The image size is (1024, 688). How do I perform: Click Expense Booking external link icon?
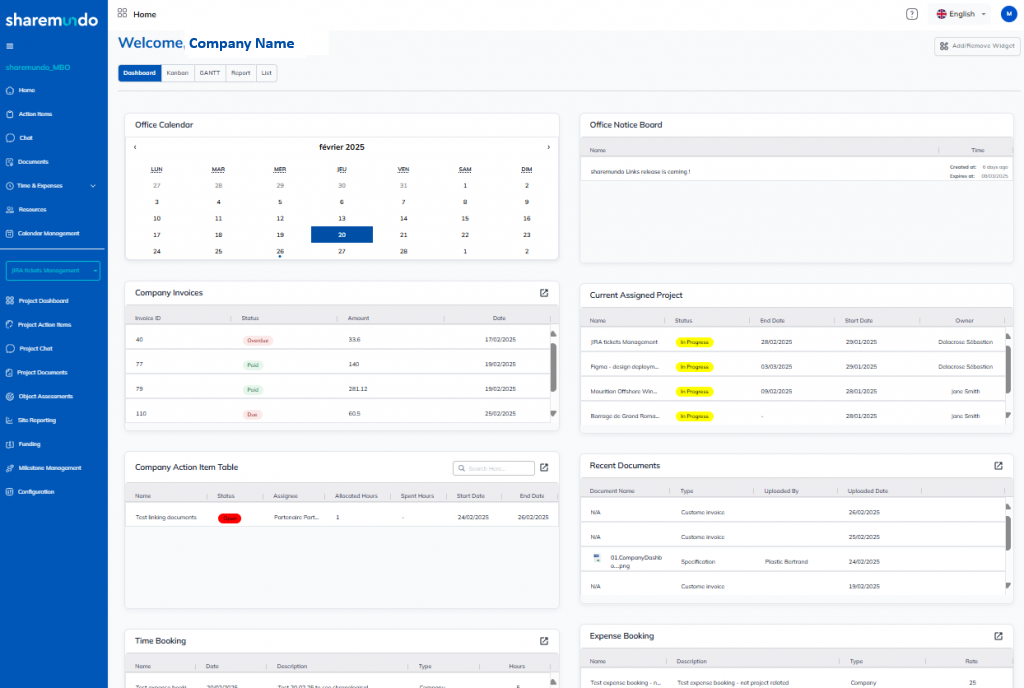[x=998, y=636]
